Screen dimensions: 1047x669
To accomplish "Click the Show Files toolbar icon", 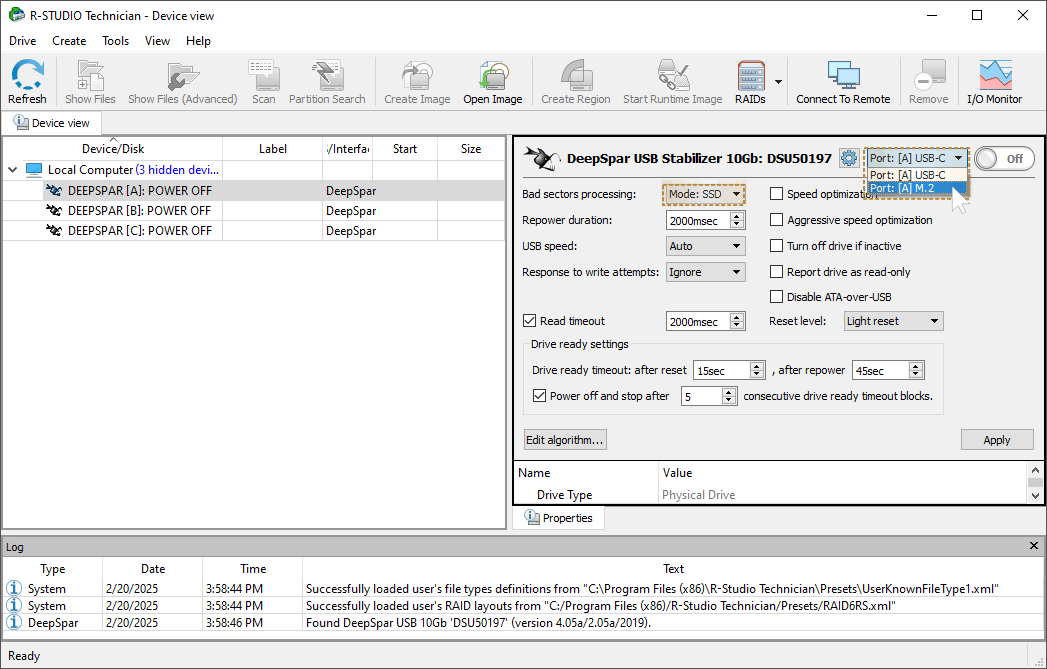I will pos(90,75).
